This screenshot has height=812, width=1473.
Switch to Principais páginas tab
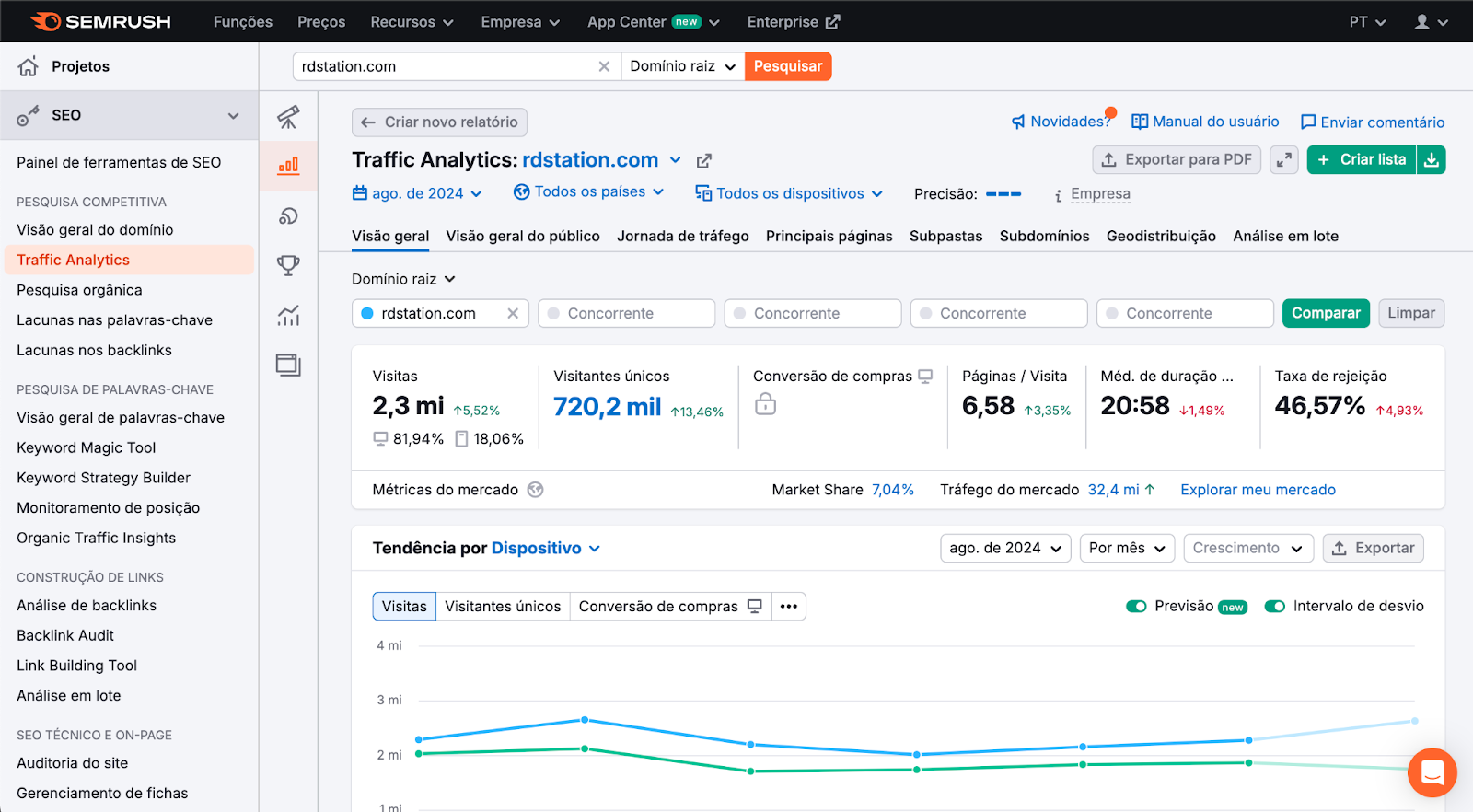[x=829, y=237]
